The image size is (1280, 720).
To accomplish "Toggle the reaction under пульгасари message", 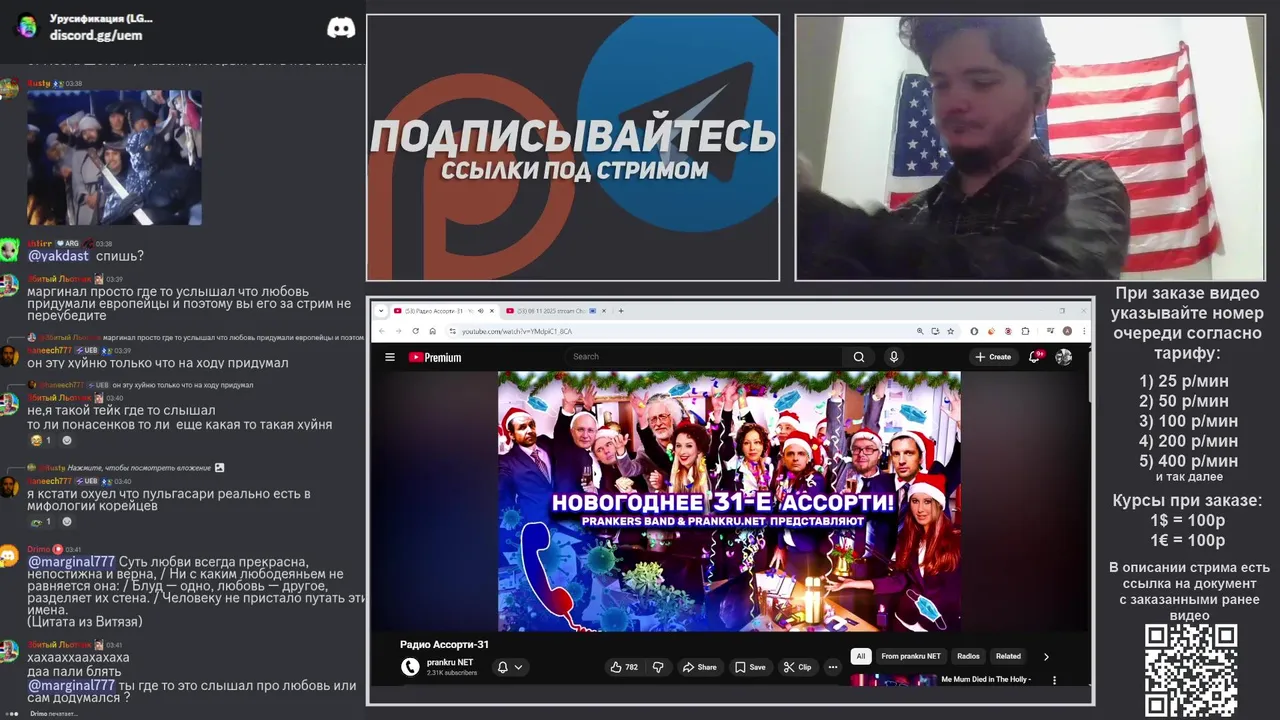I will 42,522.
